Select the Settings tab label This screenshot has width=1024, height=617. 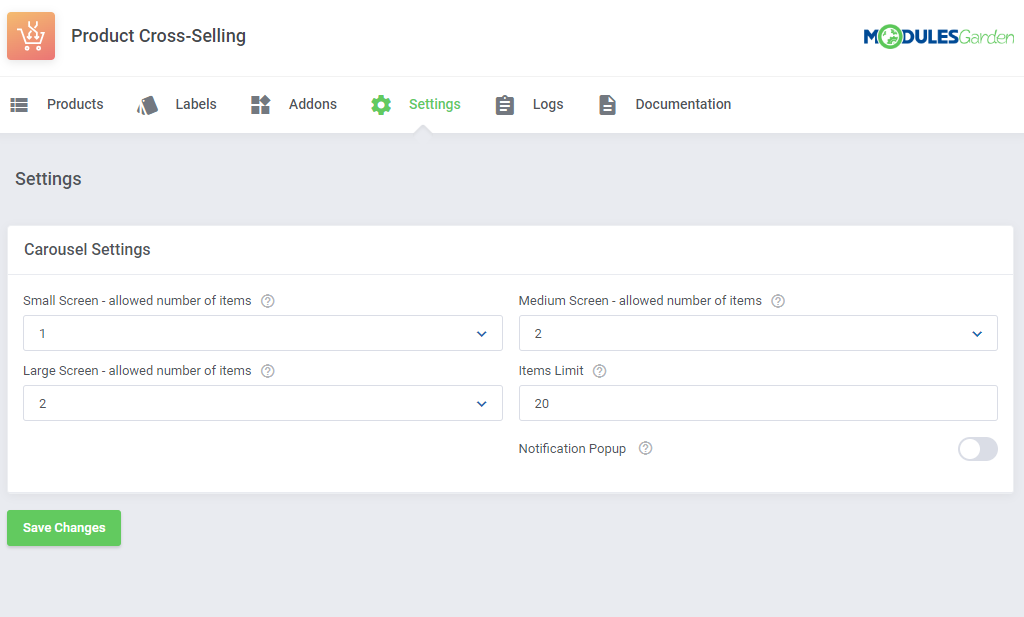click(x=435, y=104)
